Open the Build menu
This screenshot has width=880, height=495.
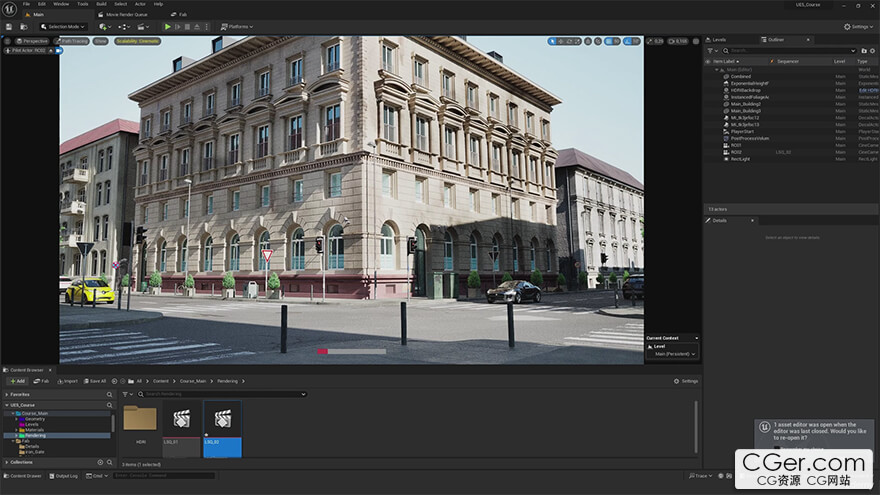click(101, 4)
